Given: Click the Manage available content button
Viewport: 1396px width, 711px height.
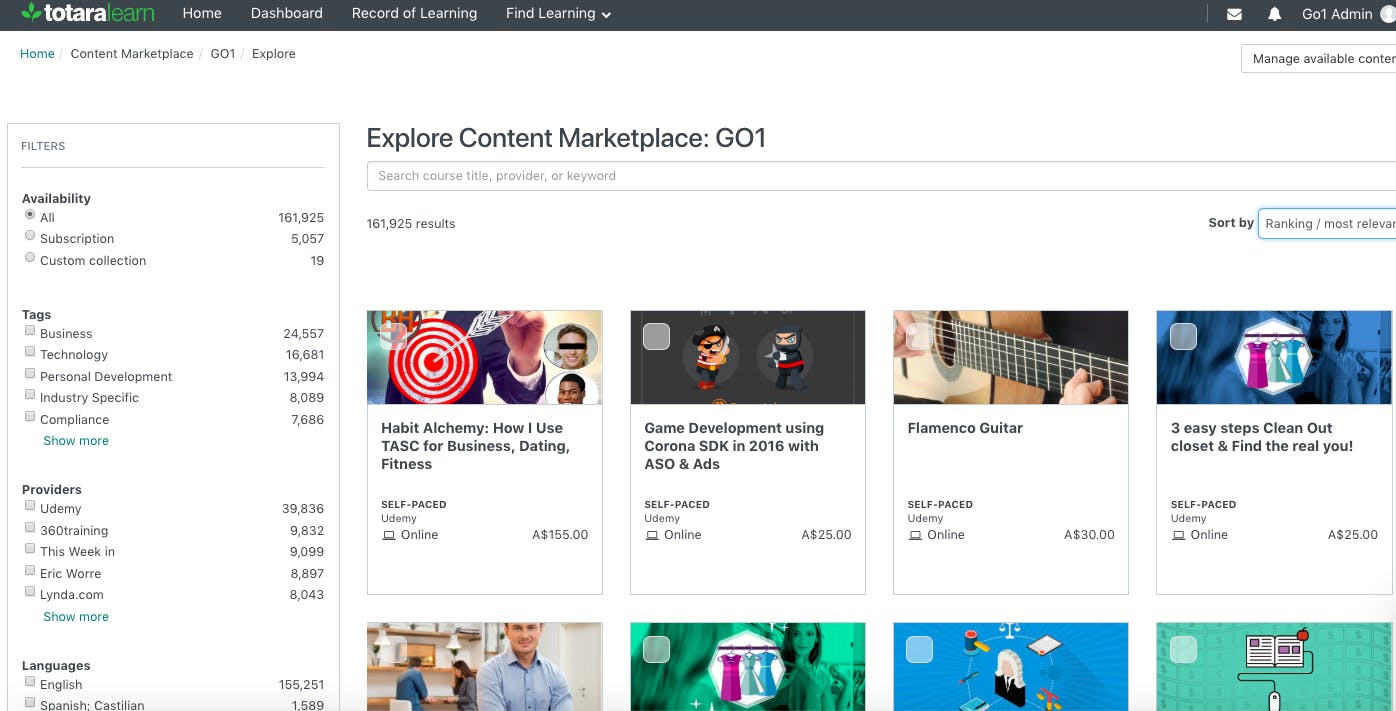Looking at the screenshot, I should 1318,59.
